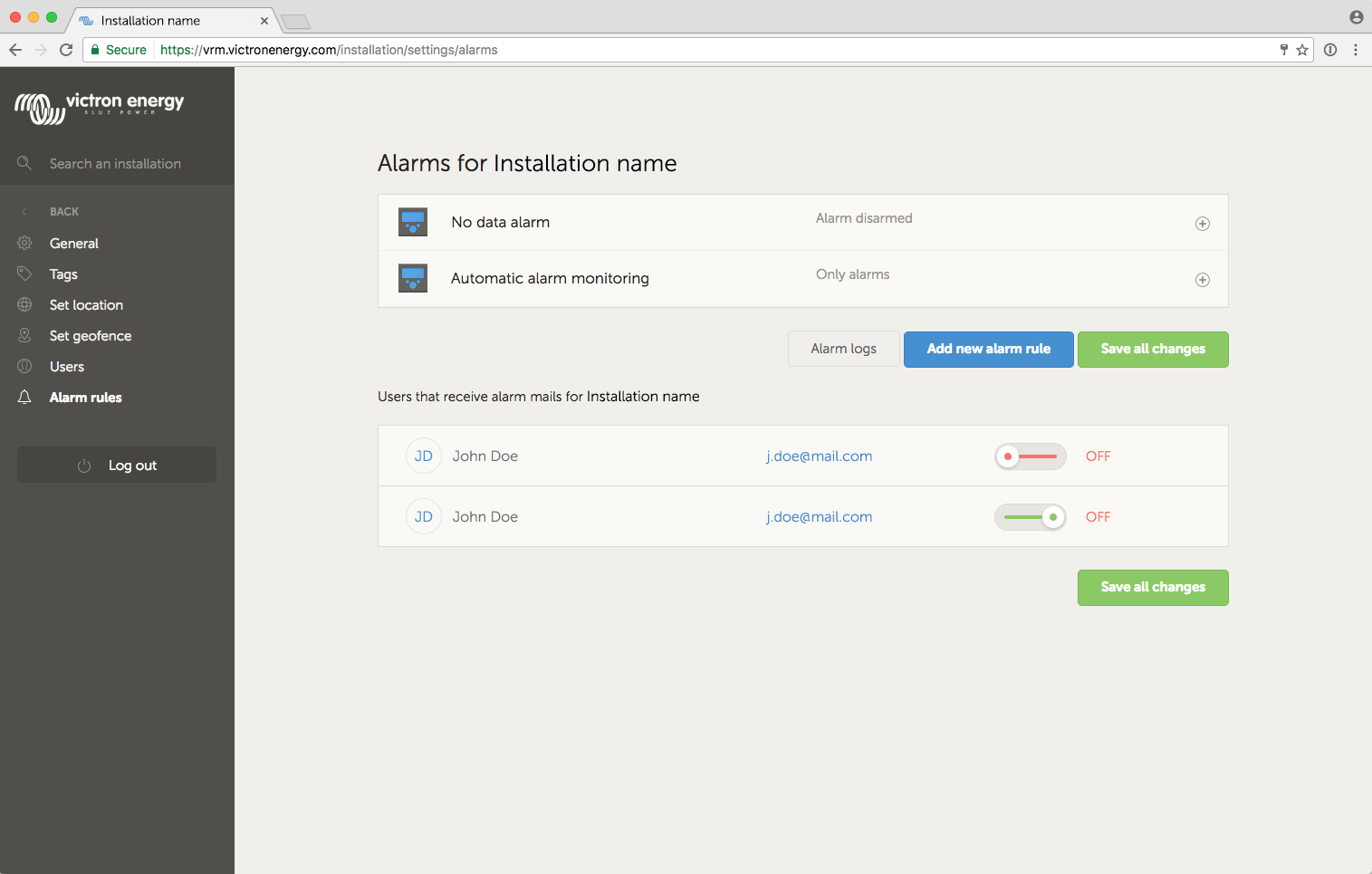Screen dimensions: 1372x874
Task: Click the browser back arrow
Action: click(x=15, y=50)
